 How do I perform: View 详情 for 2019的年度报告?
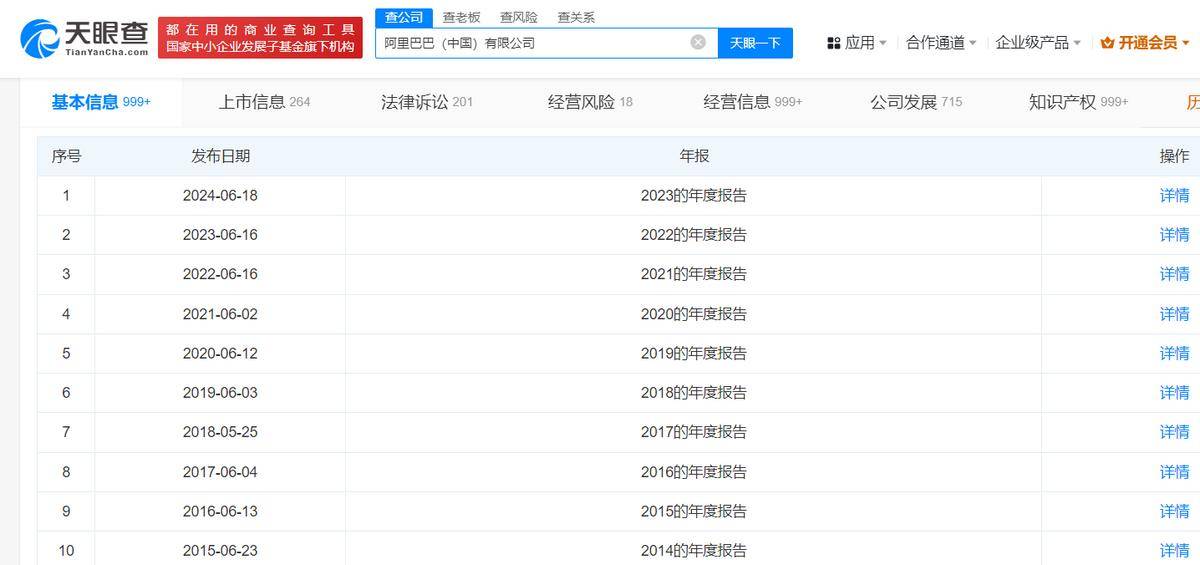1174,353
